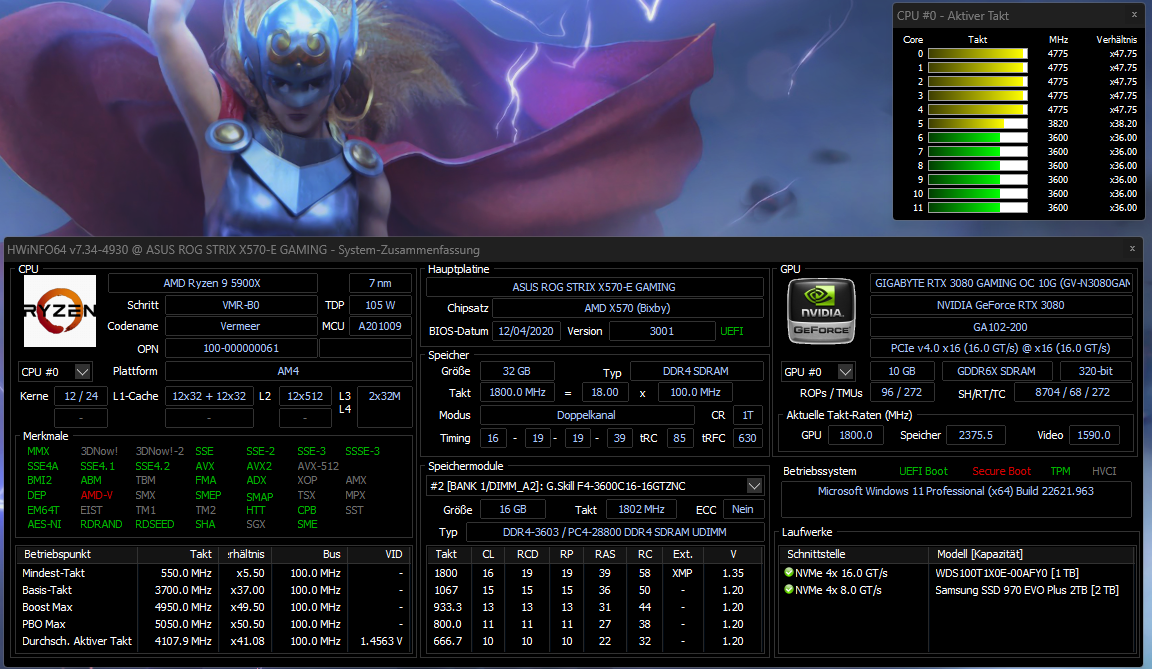Click the Modus Doppelkanal field
1152x669 pixels.
(586, 415)
